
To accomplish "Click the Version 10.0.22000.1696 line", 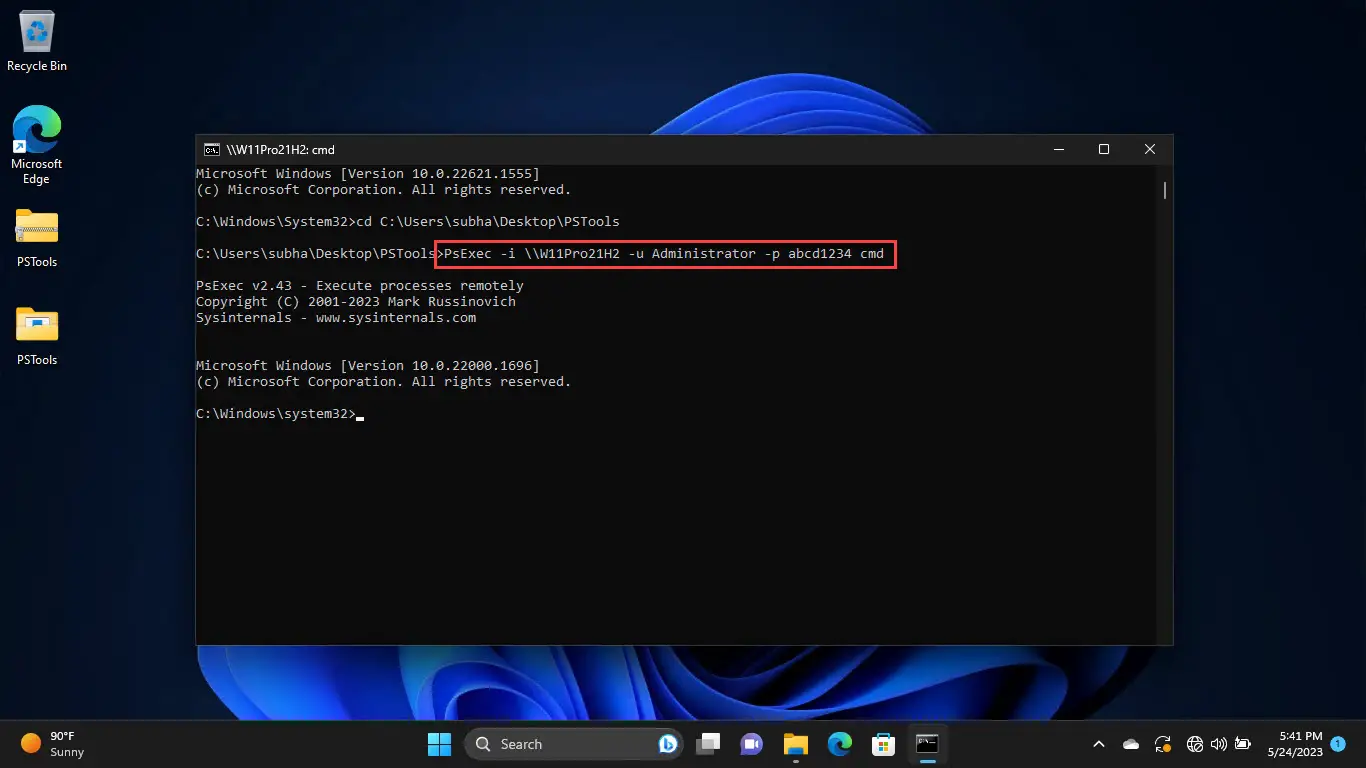I will tap(368, 366).
